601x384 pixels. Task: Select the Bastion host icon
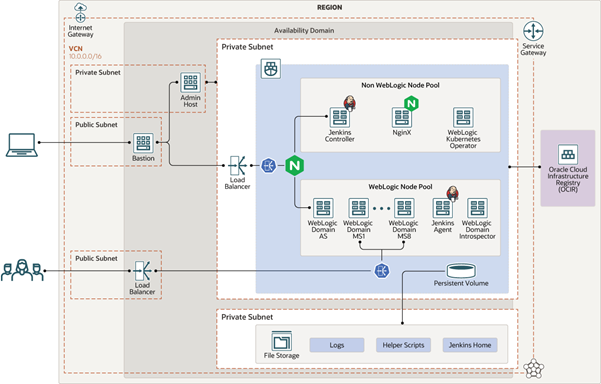143,143
